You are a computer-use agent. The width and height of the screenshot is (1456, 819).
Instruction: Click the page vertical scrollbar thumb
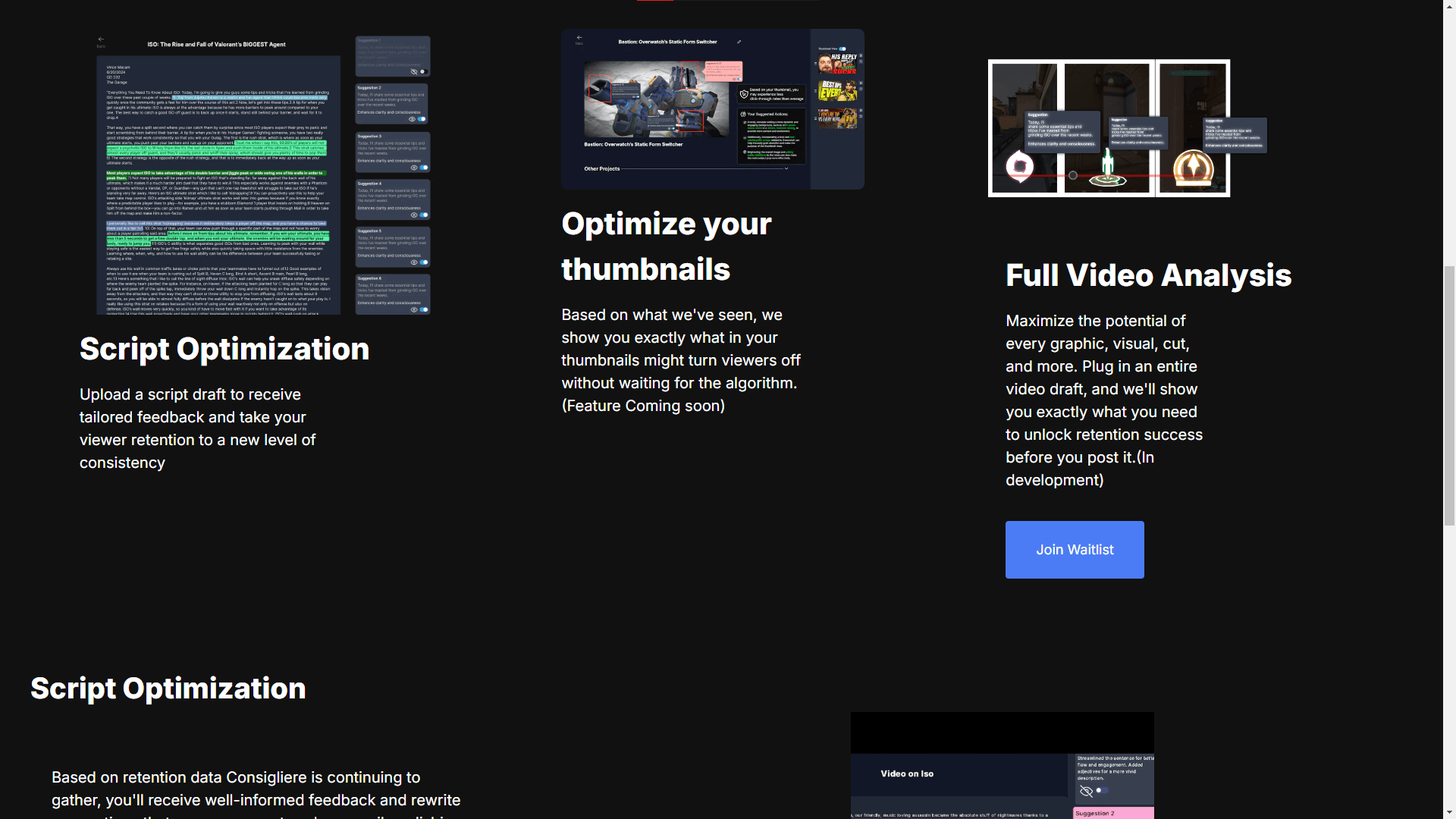(1449, 394)
